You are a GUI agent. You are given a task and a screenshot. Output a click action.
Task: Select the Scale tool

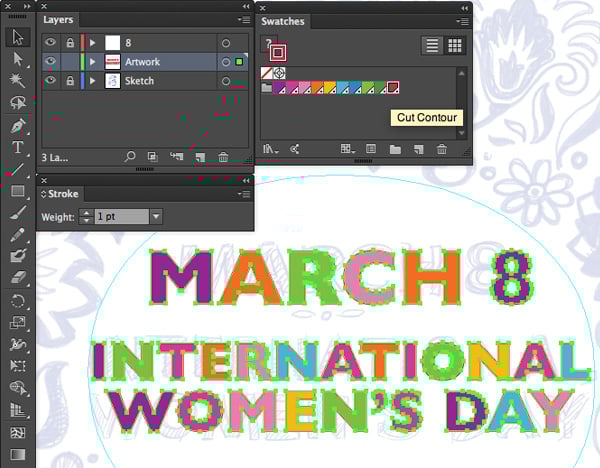18,323
